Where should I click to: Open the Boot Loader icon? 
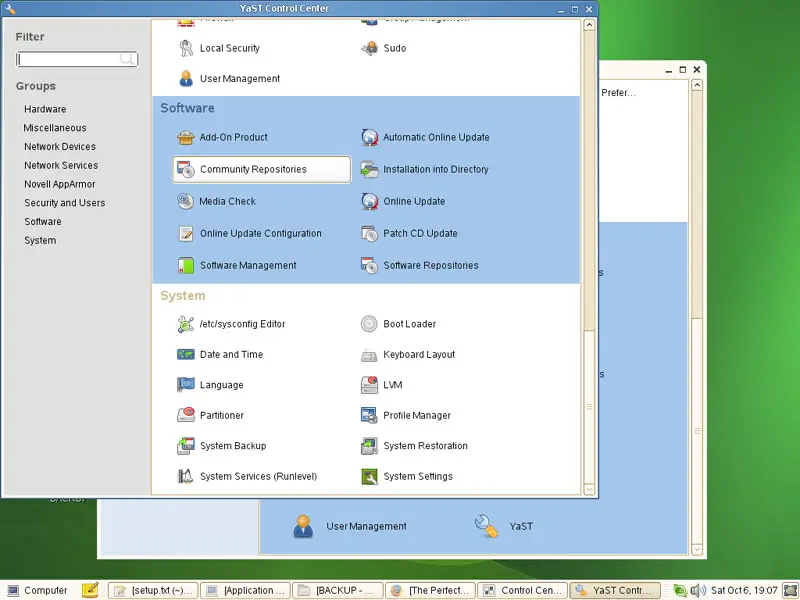tap(369, 324)
